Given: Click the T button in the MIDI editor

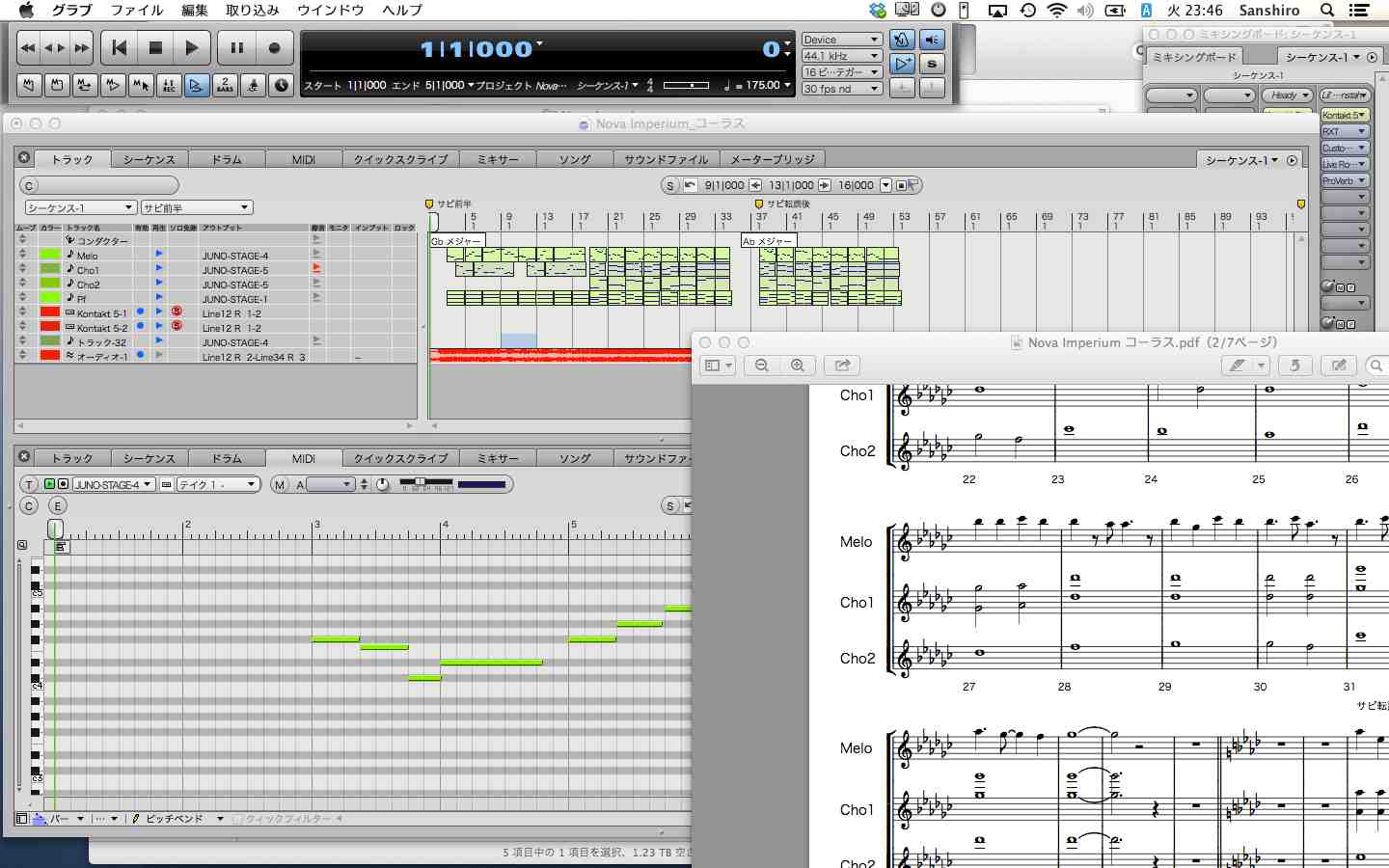Looking at the screenshot, I should point(29,484).
